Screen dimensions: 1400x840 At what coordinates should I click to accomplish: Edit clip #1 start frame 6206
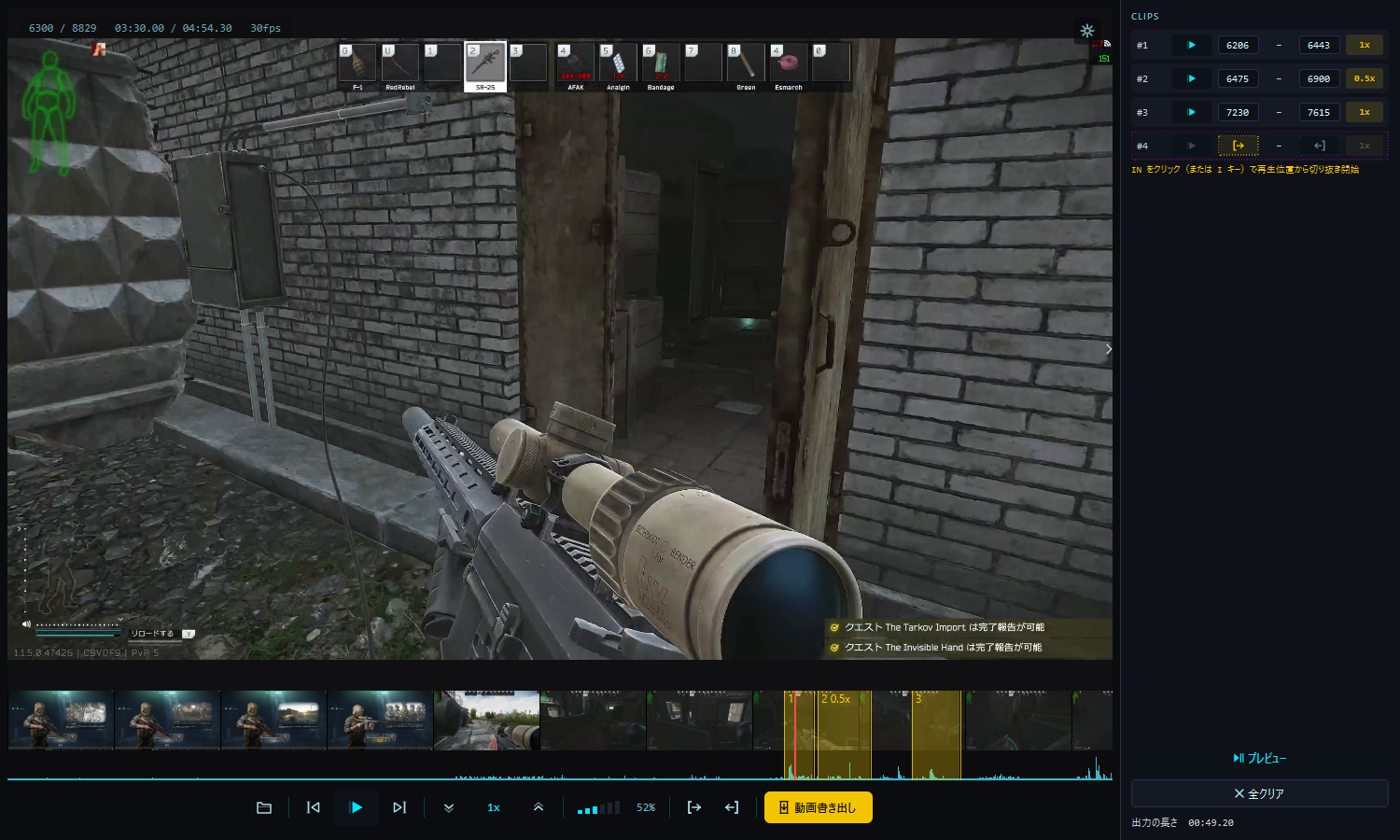[1238, 45]
